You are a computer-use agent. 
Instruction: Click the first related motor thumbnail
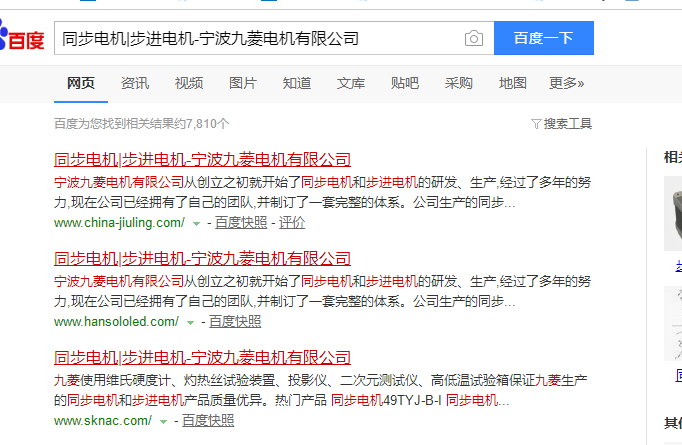tap(673, 213)
